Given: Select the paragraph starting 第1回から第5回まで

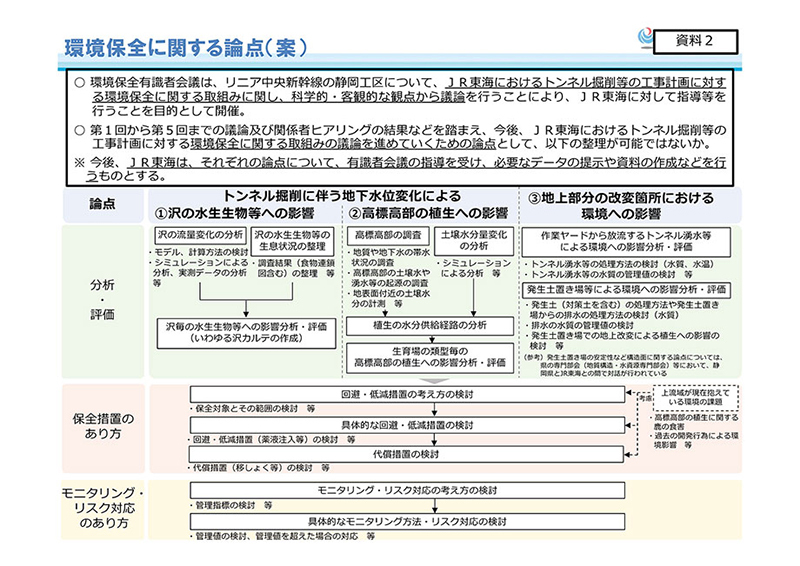Looking at the screenshot, I should (x=403, y=137).
